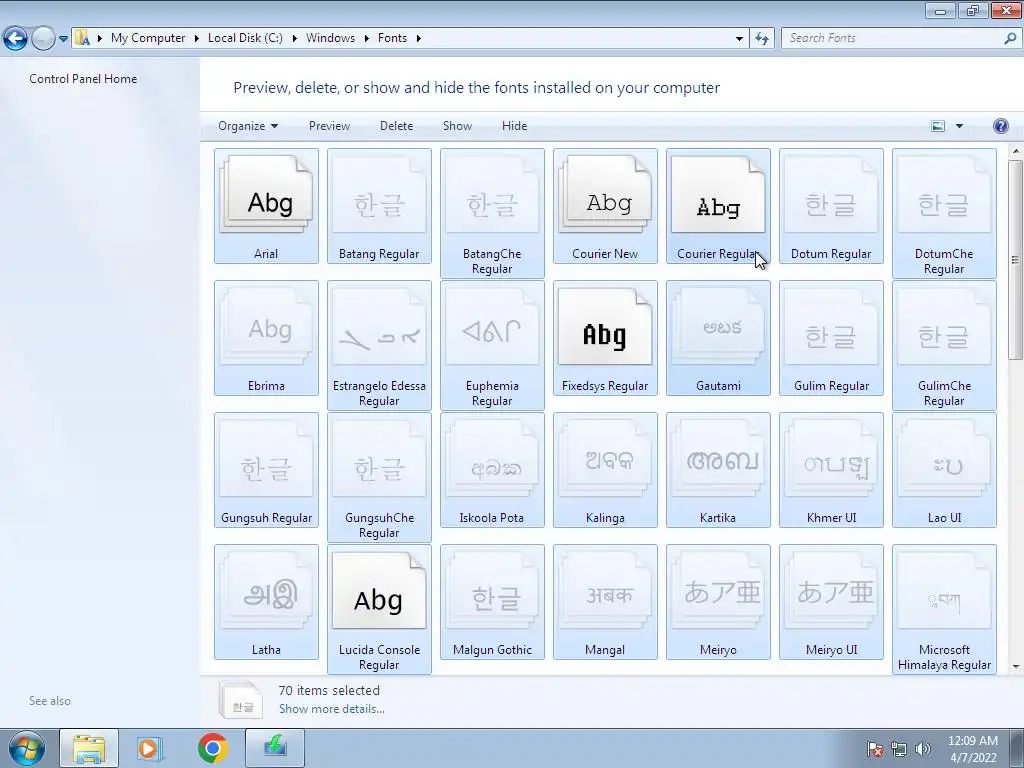Select the Fixedsys Regular font
The image size is (1024, 768).
click(x=605, y=338)
